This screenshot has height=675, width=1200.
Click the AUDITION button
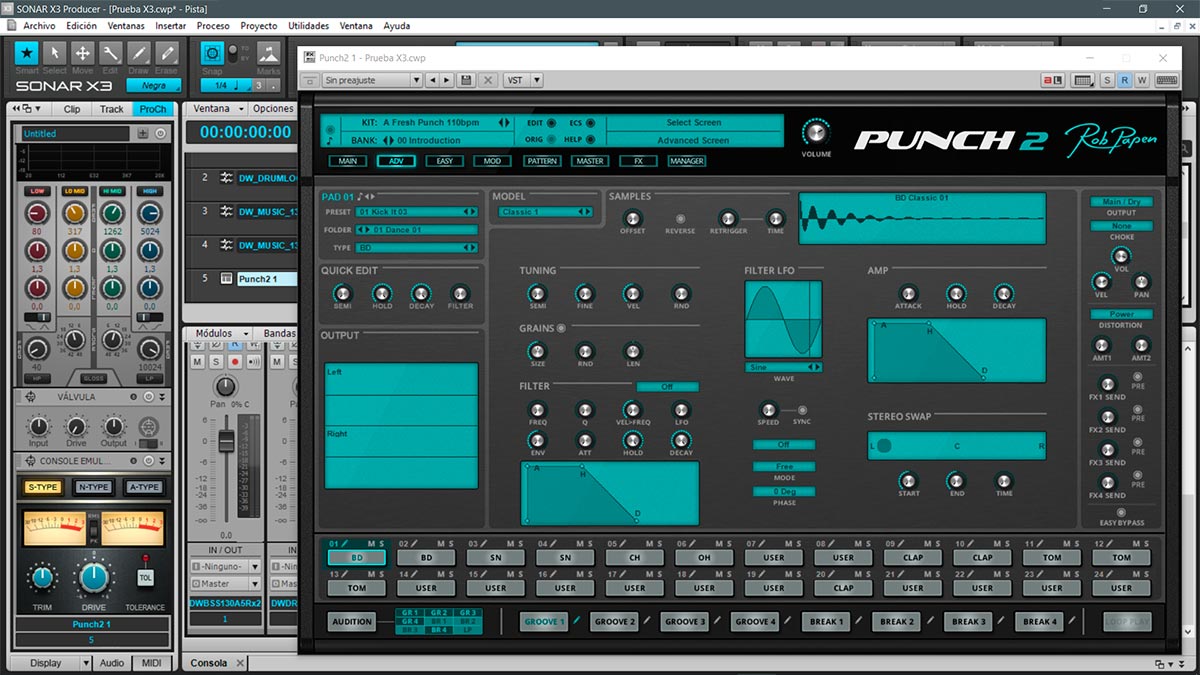click(352, 622)
